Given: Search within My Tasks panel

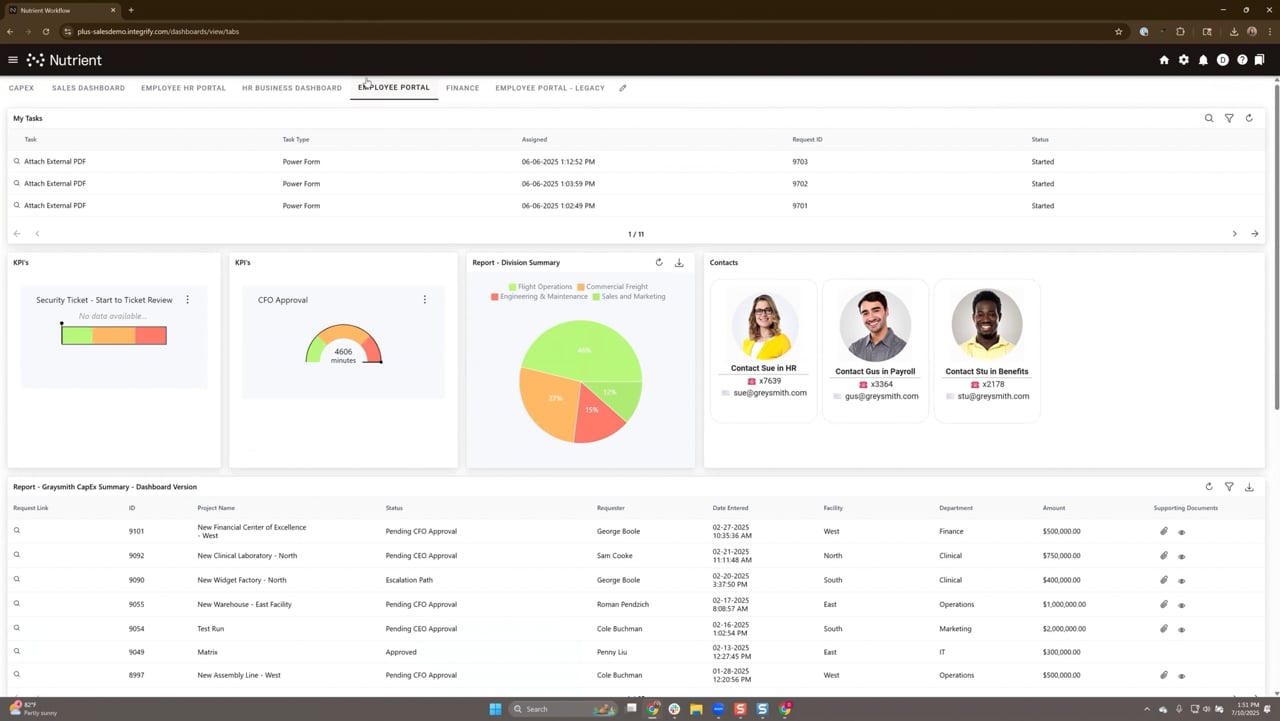Looking at the screenshot, I should (x=1209, y=118).
